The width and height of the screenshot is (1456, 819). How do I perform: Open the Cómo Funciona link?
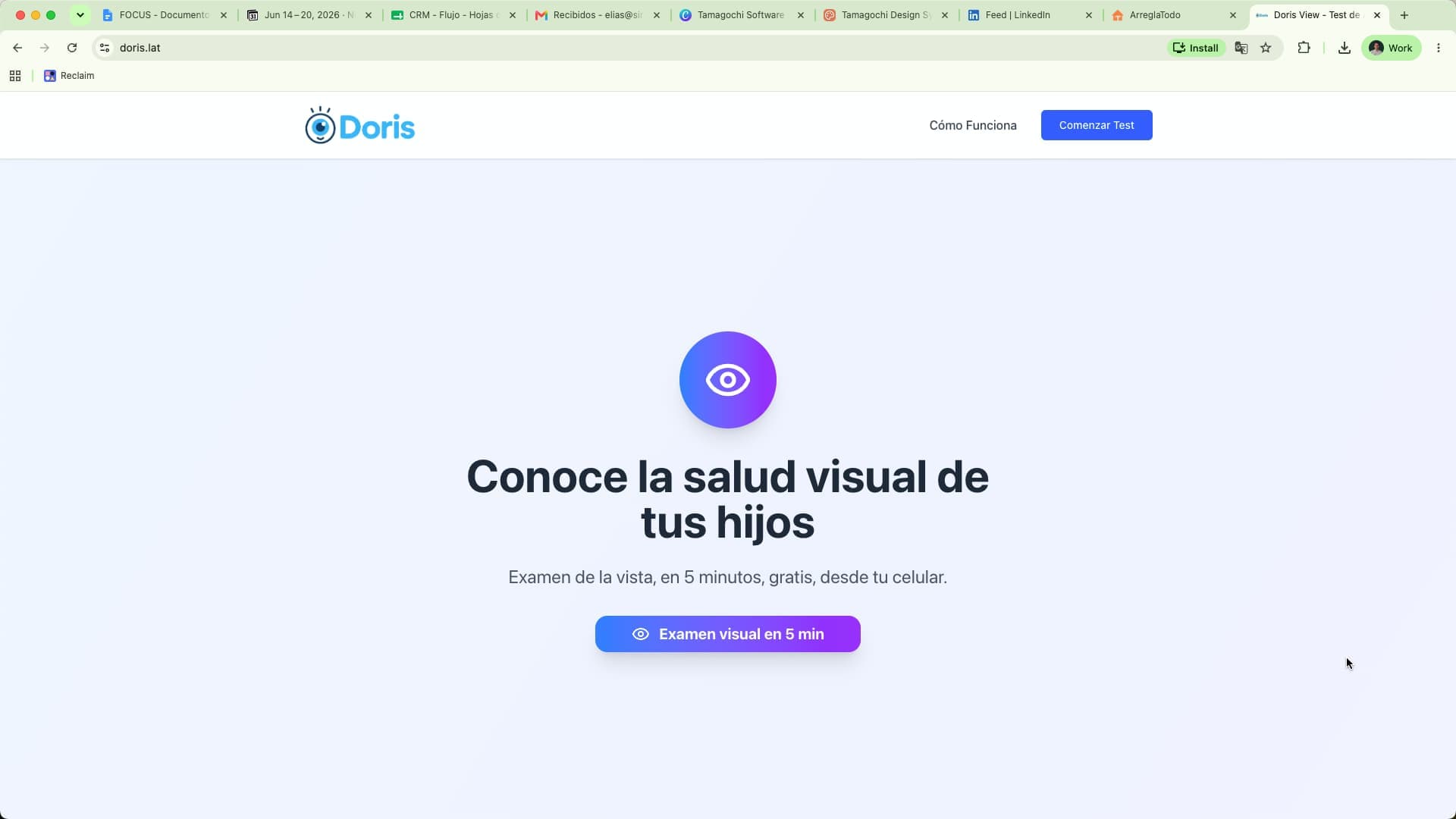pos(973,125)
